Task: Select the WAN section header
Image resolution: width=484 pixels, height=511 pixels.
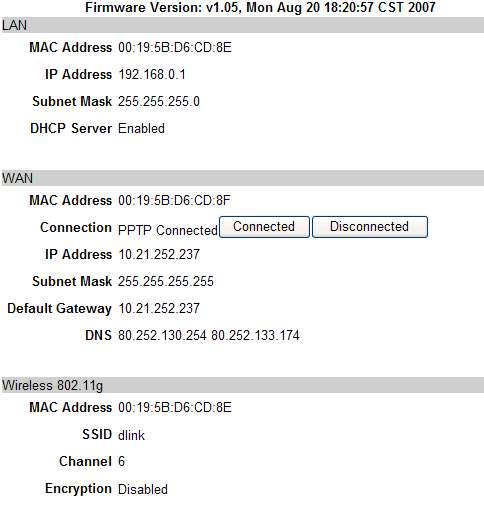Action: pos(242,178)
